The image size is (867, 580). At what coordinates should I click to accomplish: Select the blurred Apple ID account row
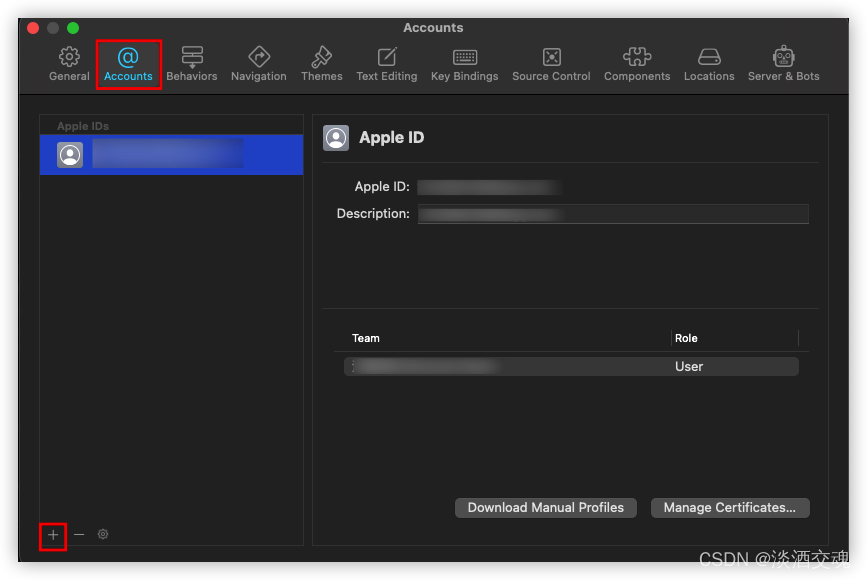(x=171, y=155)
